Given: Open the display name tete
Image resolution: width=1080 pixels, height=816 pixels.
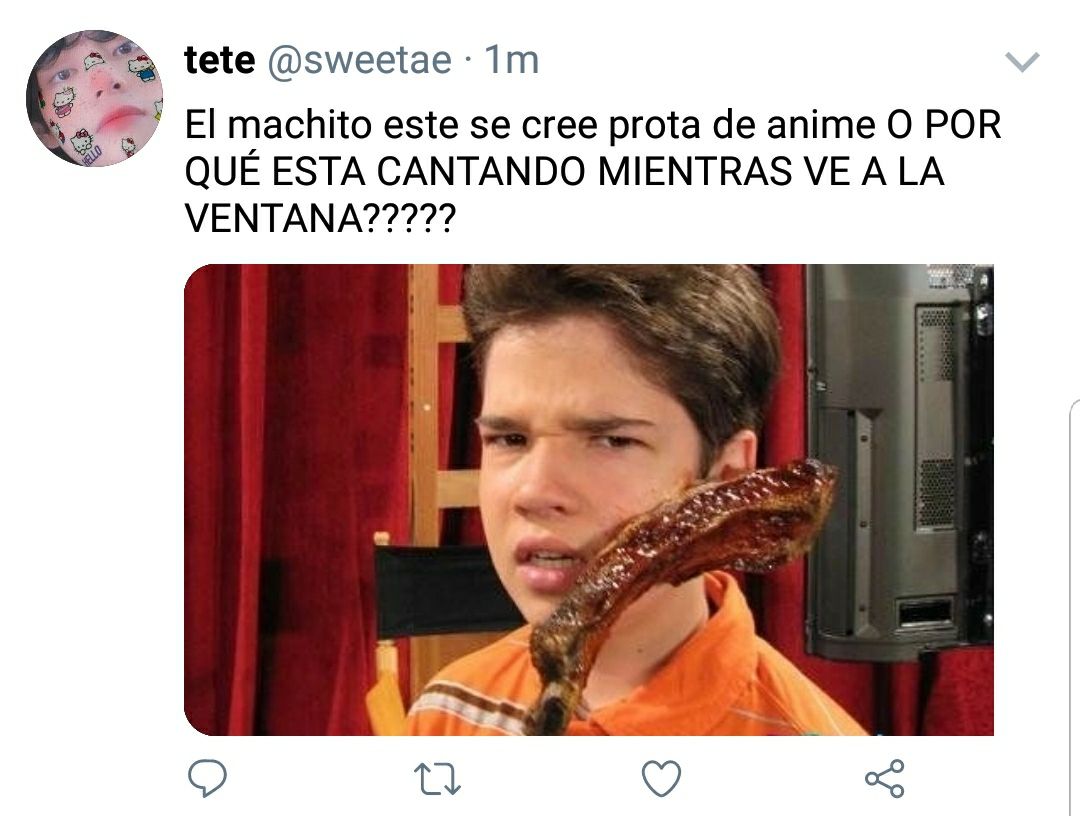Looking at the screenshot, I should (x=220, y=60).
